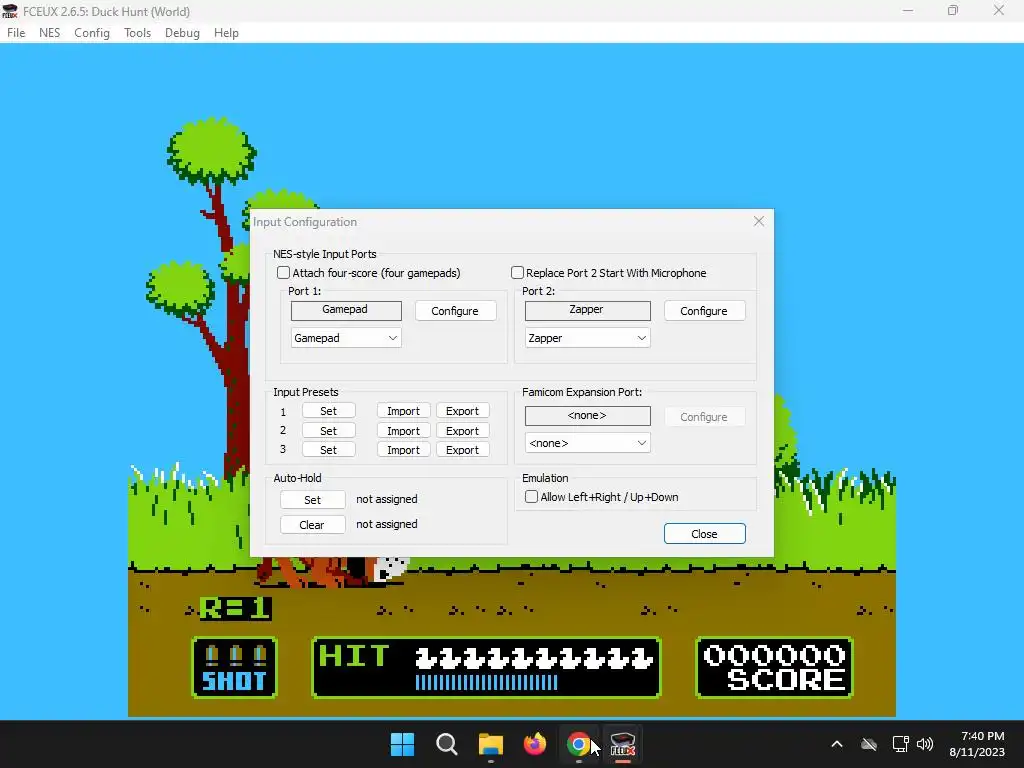Click the Port 1 Gamepad display field

click(346, 310)
